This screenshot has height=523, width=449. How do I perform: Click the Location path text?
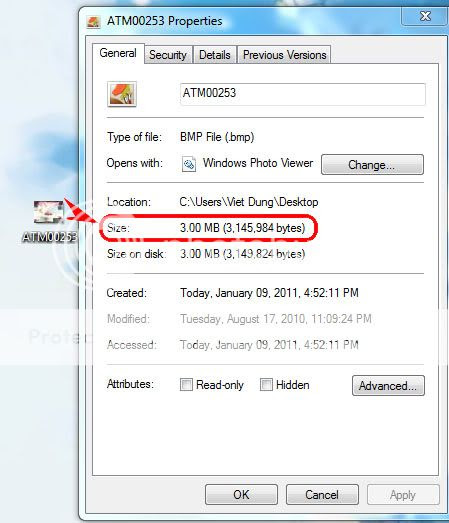click(x=249, y=202)
